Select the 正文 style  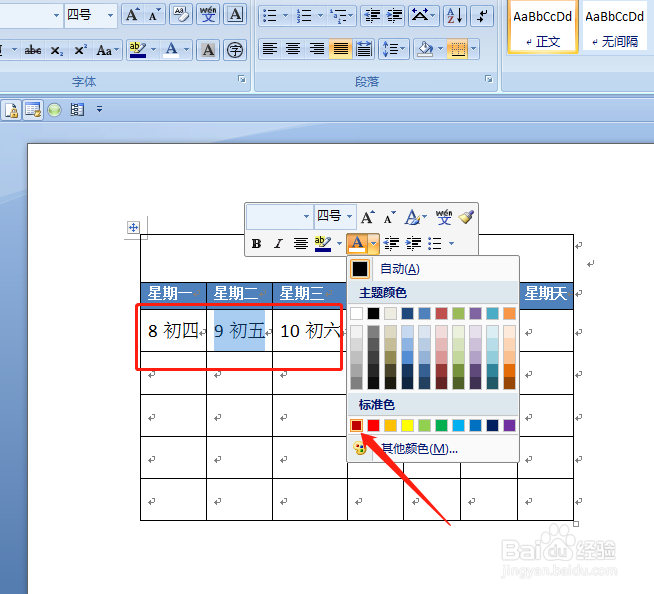point(543,28)
